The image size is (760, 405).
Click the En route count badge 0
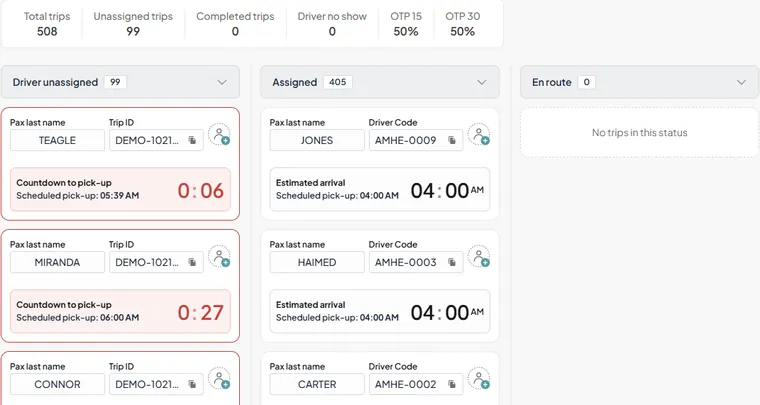tap(586, 82)
